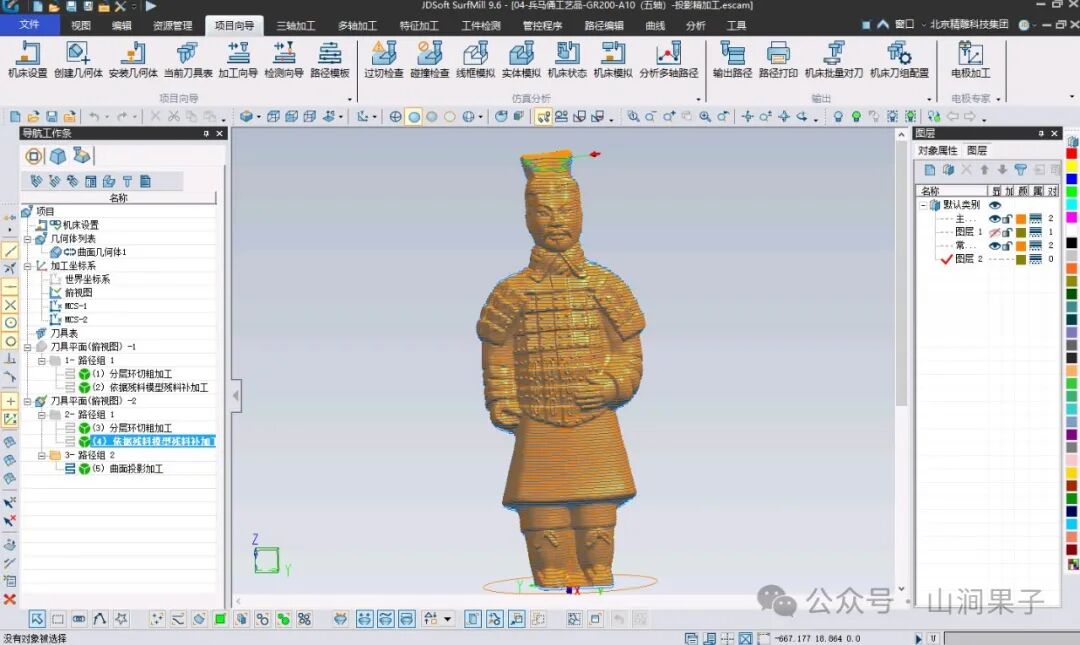Select MCS-1 coordinate system
This screenshot has height=645, width=1080.
point(76,307)
